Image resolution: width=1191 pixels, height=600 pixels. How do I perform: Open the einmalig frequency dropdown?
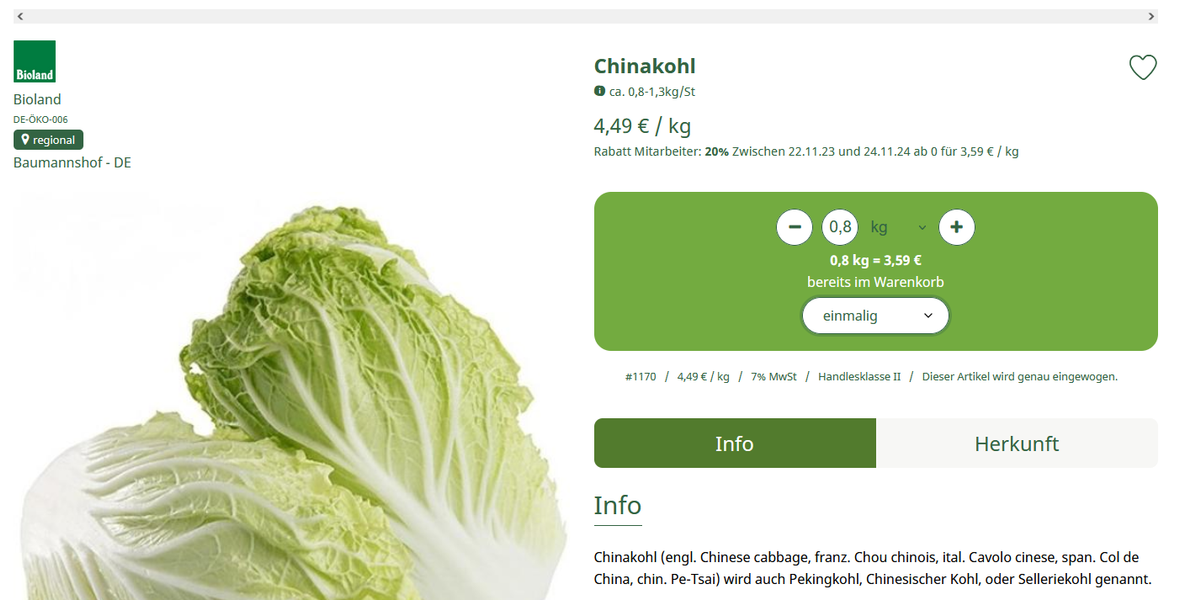click(x=876, y=316)
